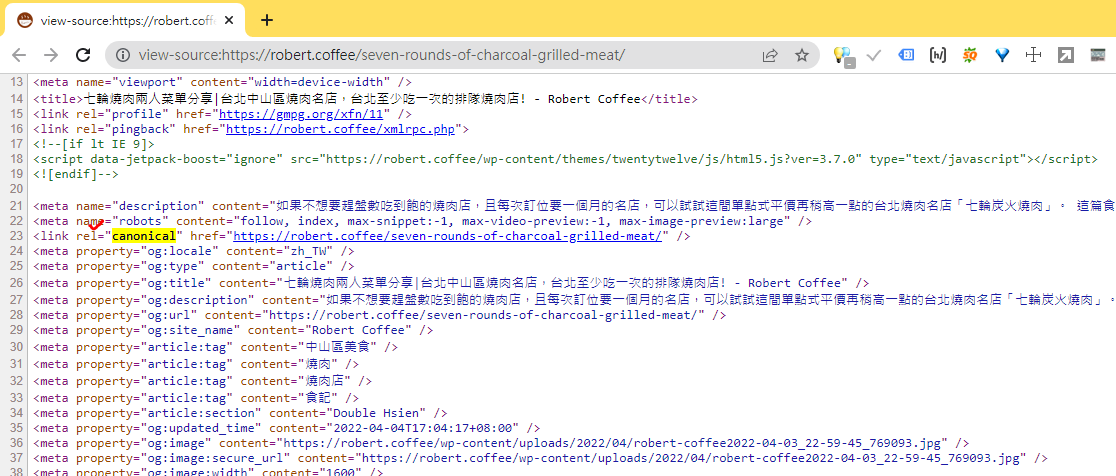
Task: Open the [h/] headings extension icon
Action: click(938, 55)
